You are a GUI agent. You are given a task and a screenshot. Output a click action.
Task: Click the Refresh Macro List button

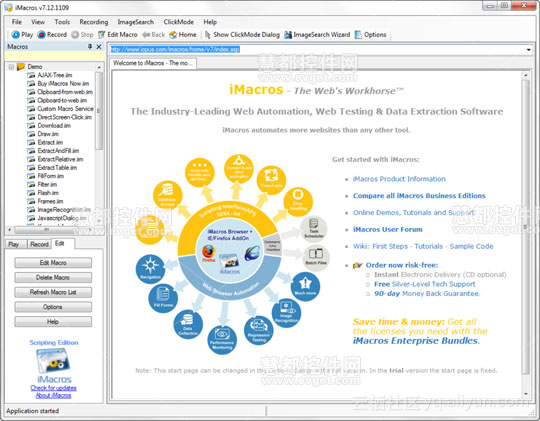click(x=53, y=292)
